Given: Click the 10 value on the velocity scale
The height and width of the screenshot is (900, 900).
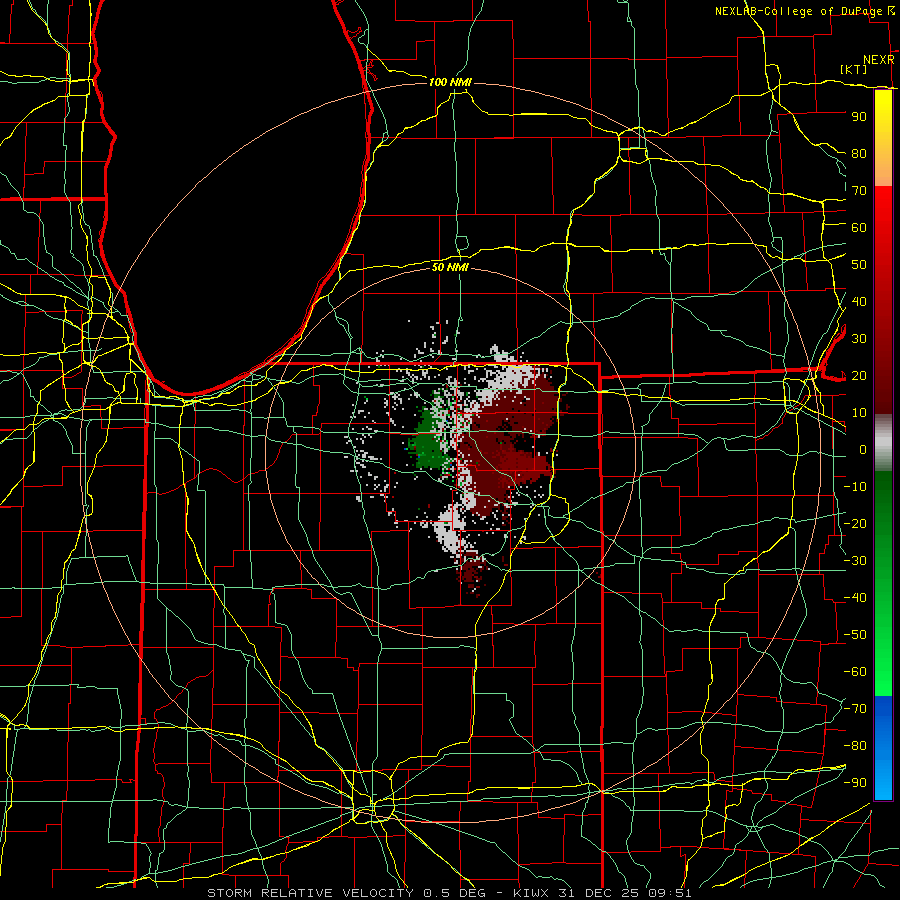Looking at the screenshot, I should (x=859, y=413).
